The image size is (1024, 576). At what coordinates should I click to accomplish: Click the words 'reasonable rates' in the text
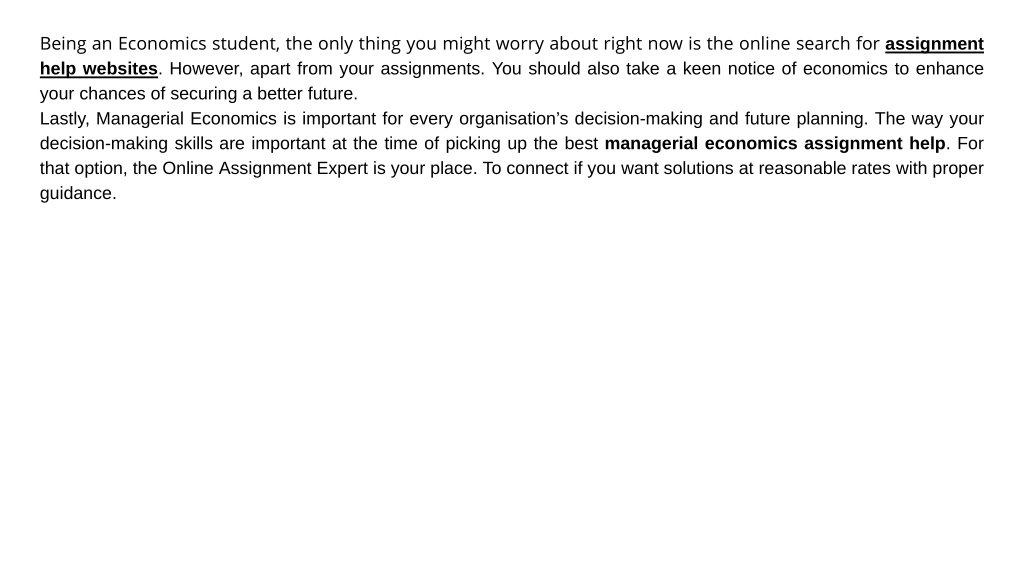[x=824, y=168]
